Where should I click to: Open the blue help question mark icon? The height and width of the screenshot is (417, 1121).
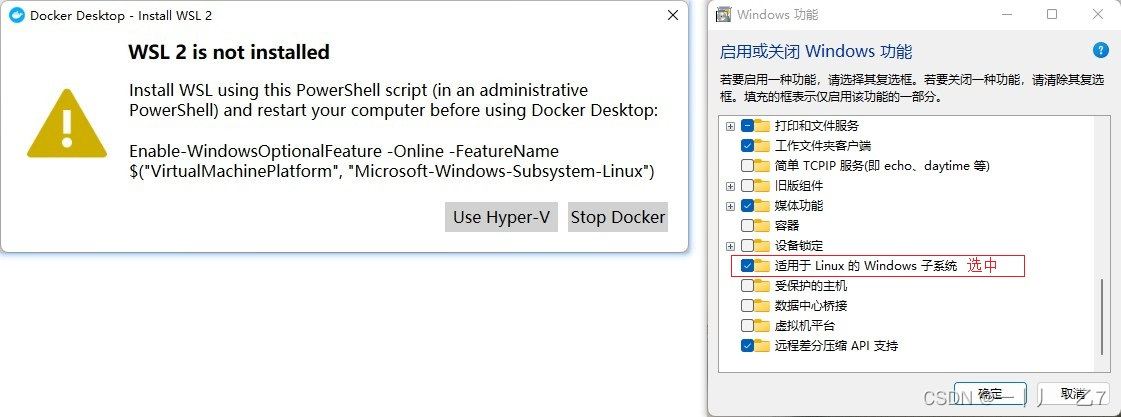click(x=1100, y=51)
